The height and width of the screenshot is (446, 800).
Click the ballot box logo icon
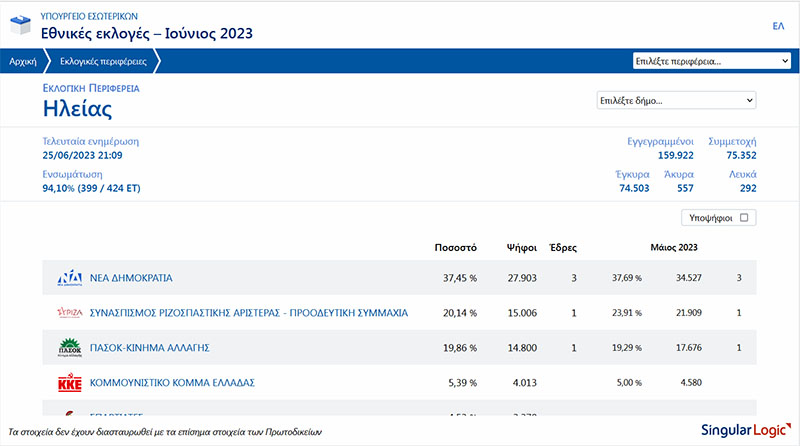pos(20,25)
